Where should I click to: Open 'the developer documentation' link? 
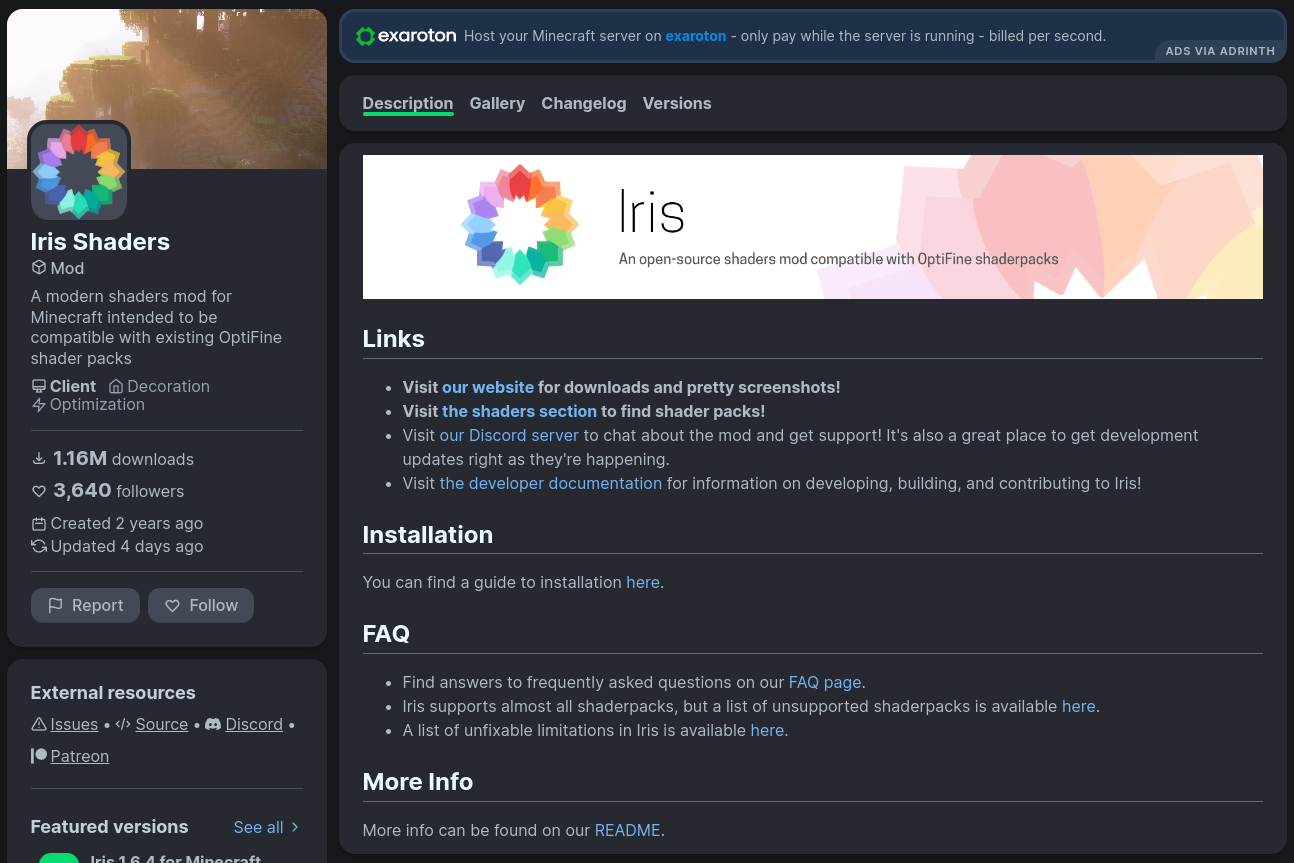[550, 483]
